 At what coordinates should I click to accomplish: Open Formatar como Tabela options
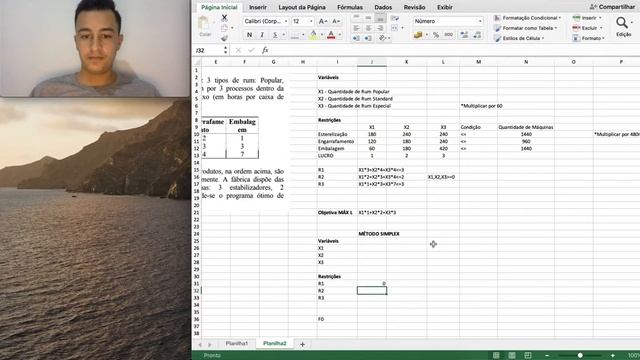click(x=526, y=28)
